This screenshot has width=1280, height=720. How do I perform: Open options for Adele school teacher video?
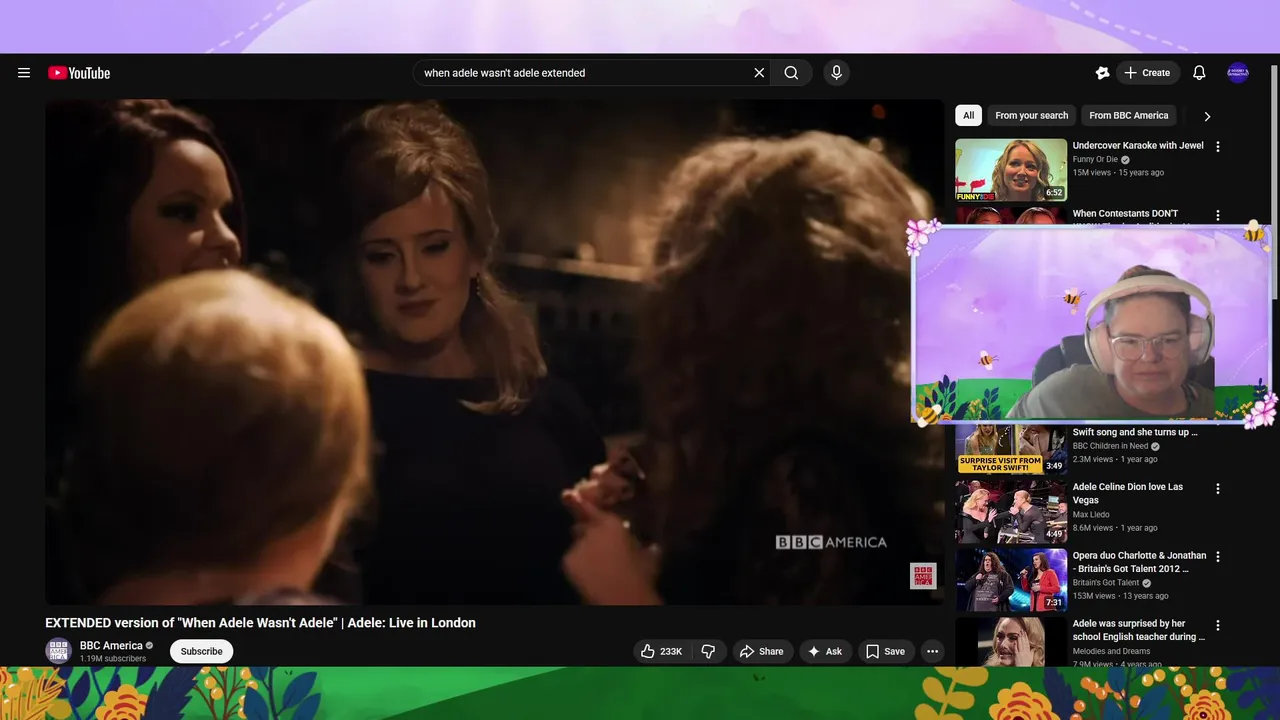coord(1218,626)
